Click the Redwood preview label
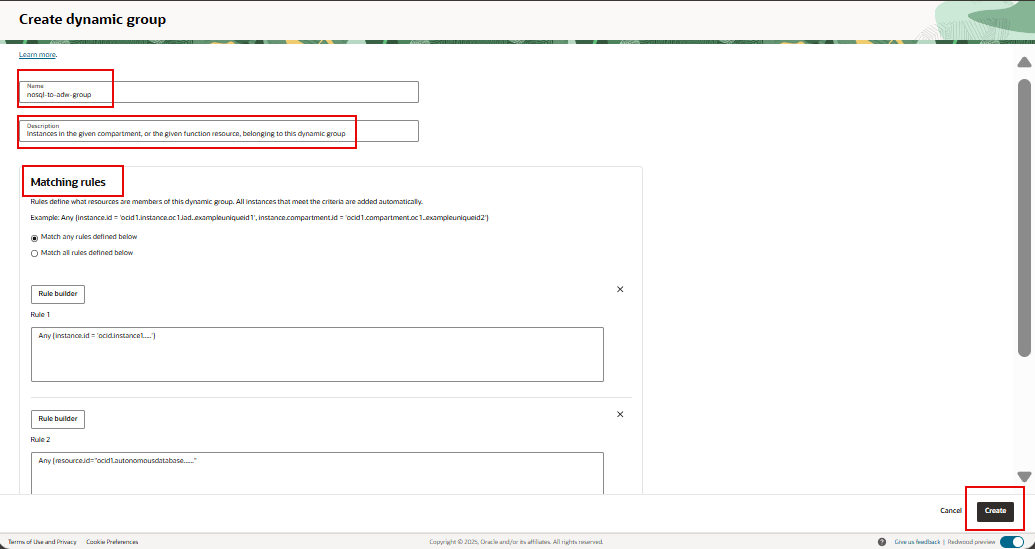This screenshot has height=549, width=1035. [x=971, y=542]
